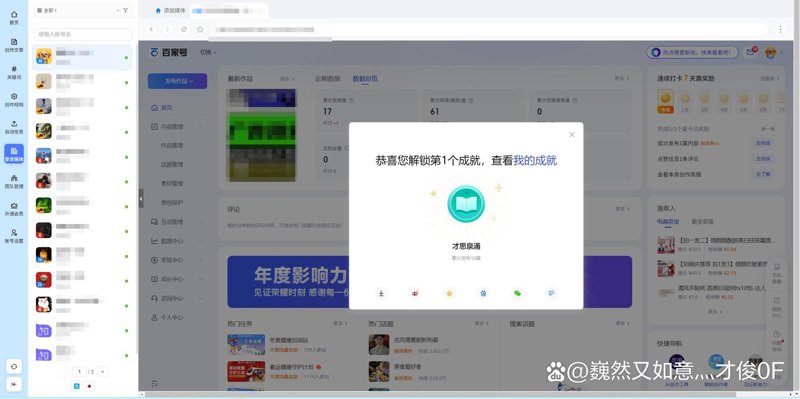800x399 pixels.
Task: Select the first account with dog avatar
Action: (x=82, y=57)
